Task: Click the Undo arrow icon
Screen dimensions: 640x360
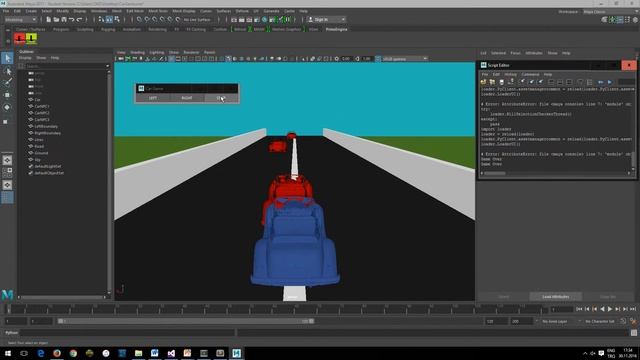Action: click(71, 20)
